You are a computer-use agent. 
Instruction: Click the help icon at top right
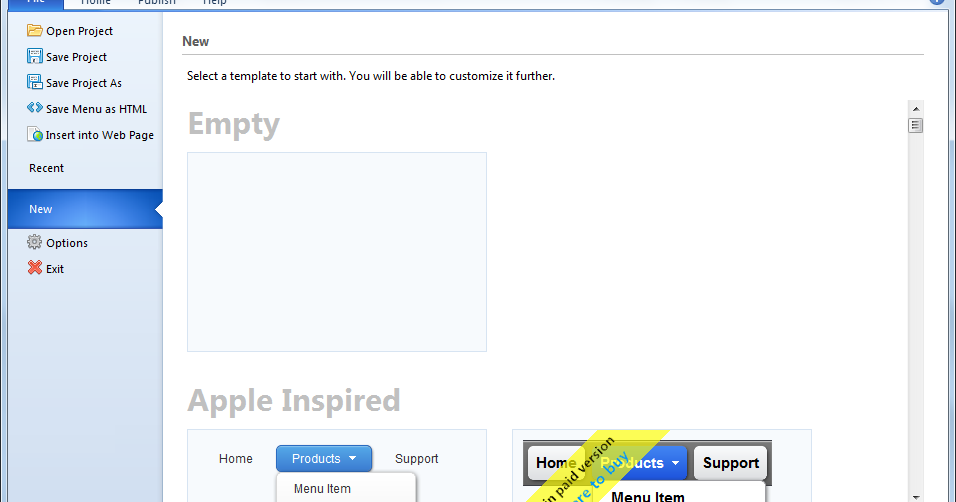(936, 2)
